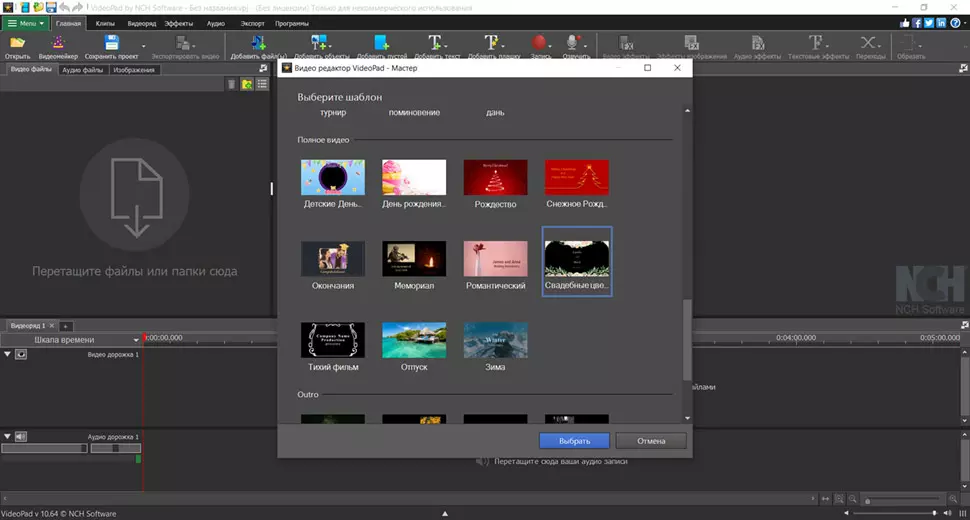Click the Открыть folder icon
This screenshot has width=970, height=520.
pos(17,43)
